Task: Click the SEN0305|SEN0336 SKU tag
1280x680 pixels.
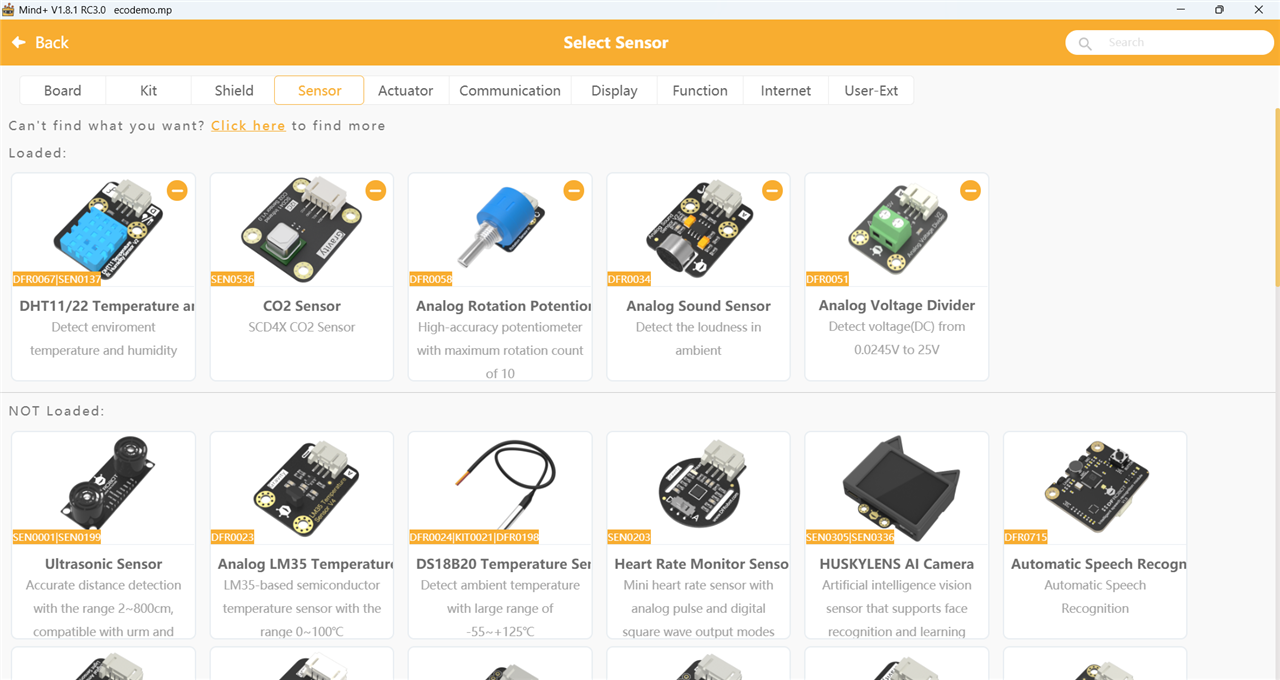Action: point(850,537)
